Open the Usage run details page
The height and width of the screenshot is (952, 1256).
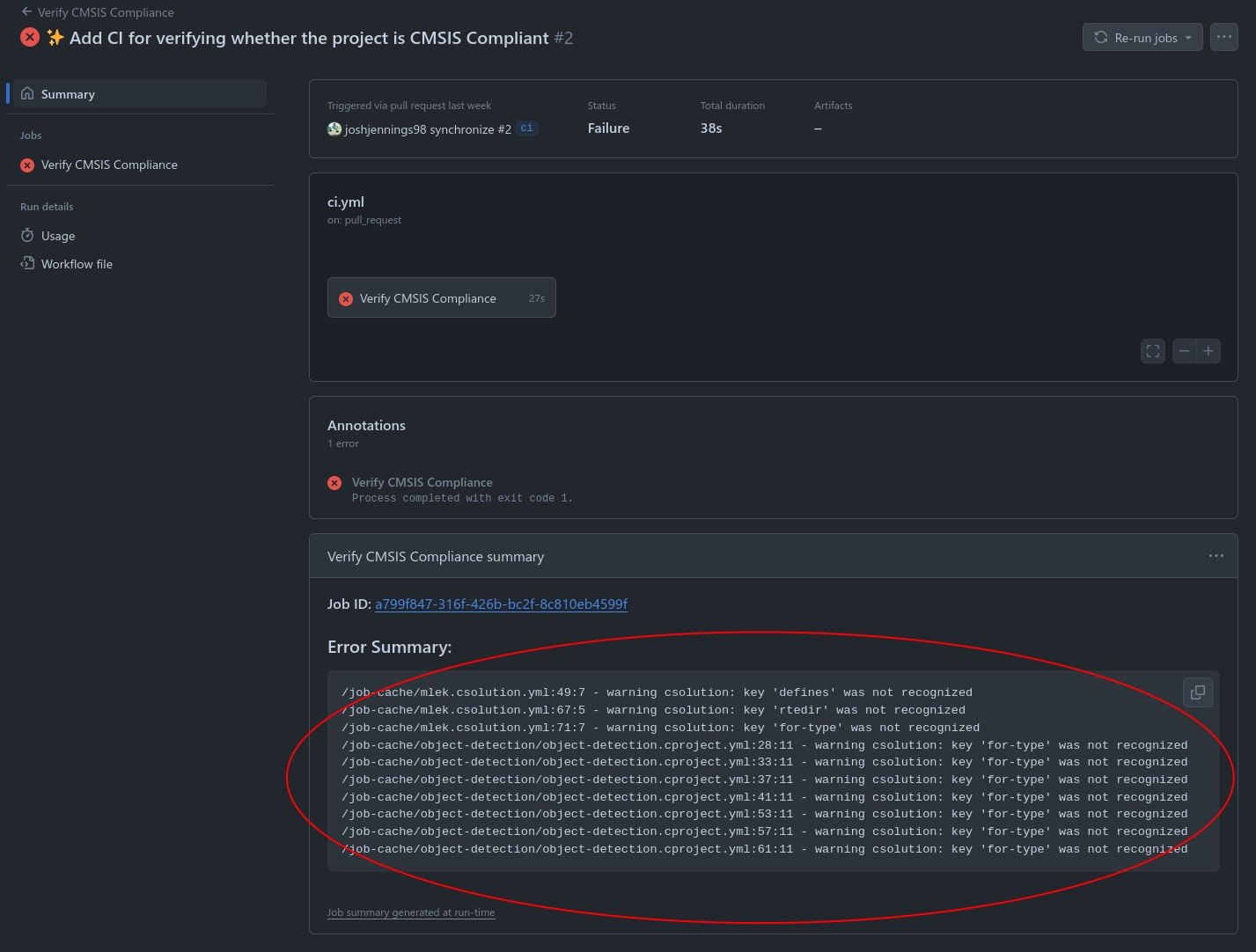[x=58, y=236]
